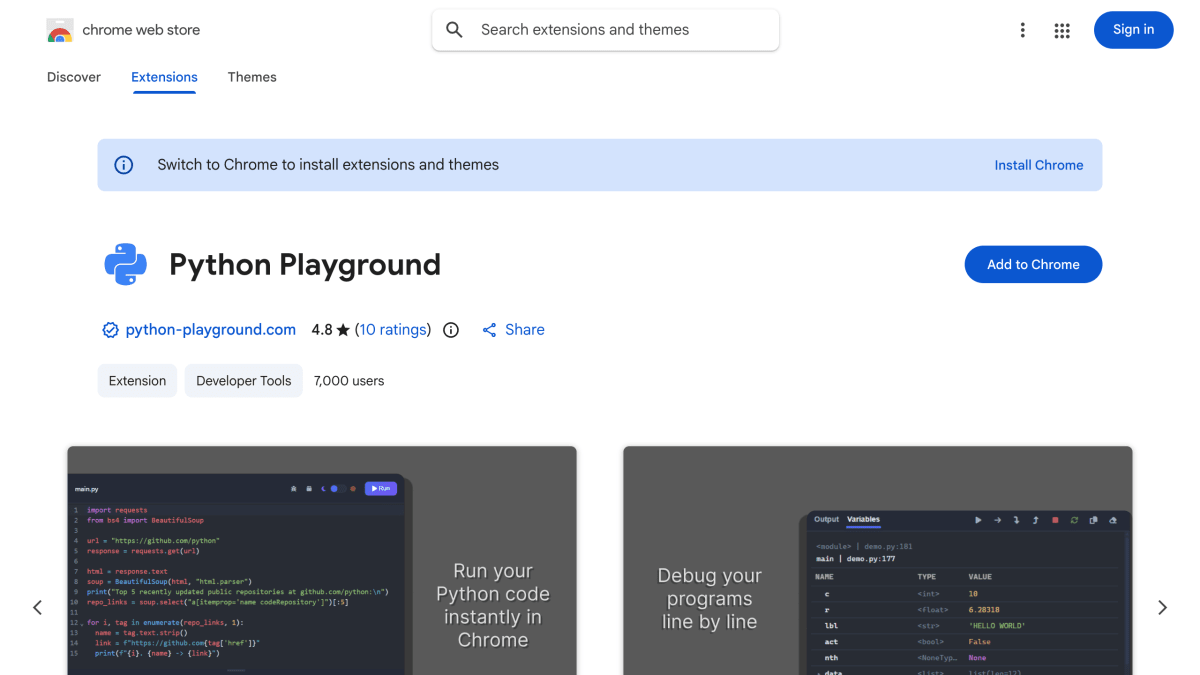Click the ratings info circle icon
Image resolution: width=1200 pixels, height=675 pixels.
coord(451,330)
